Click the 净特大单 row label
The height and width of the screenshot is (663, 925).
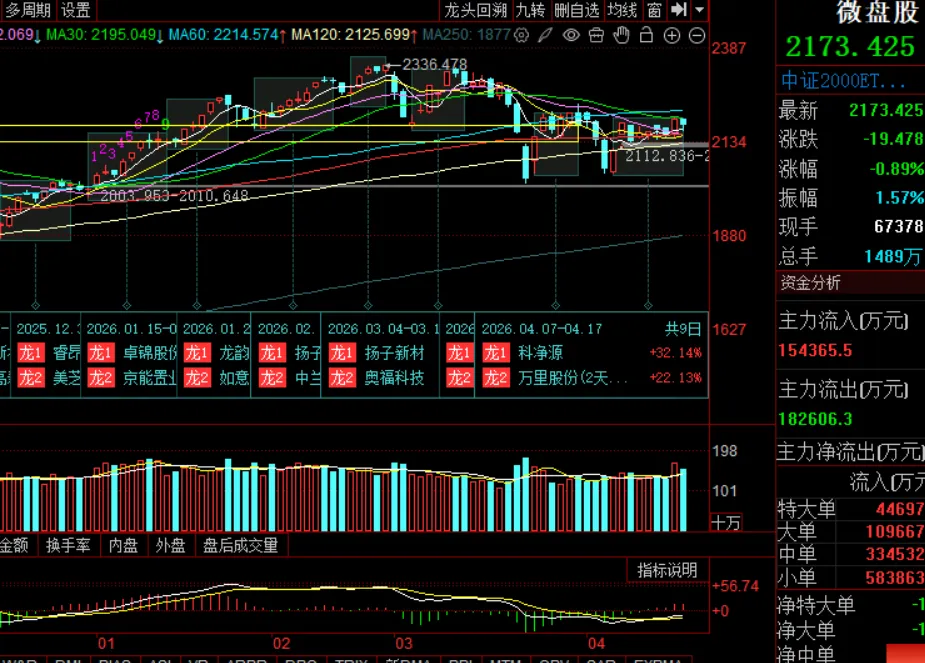click(x=815, y=605)
